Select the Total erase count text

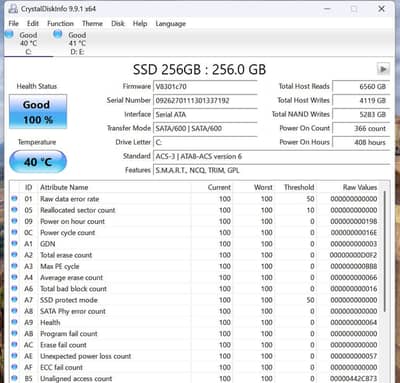click(x=66, y=255)
